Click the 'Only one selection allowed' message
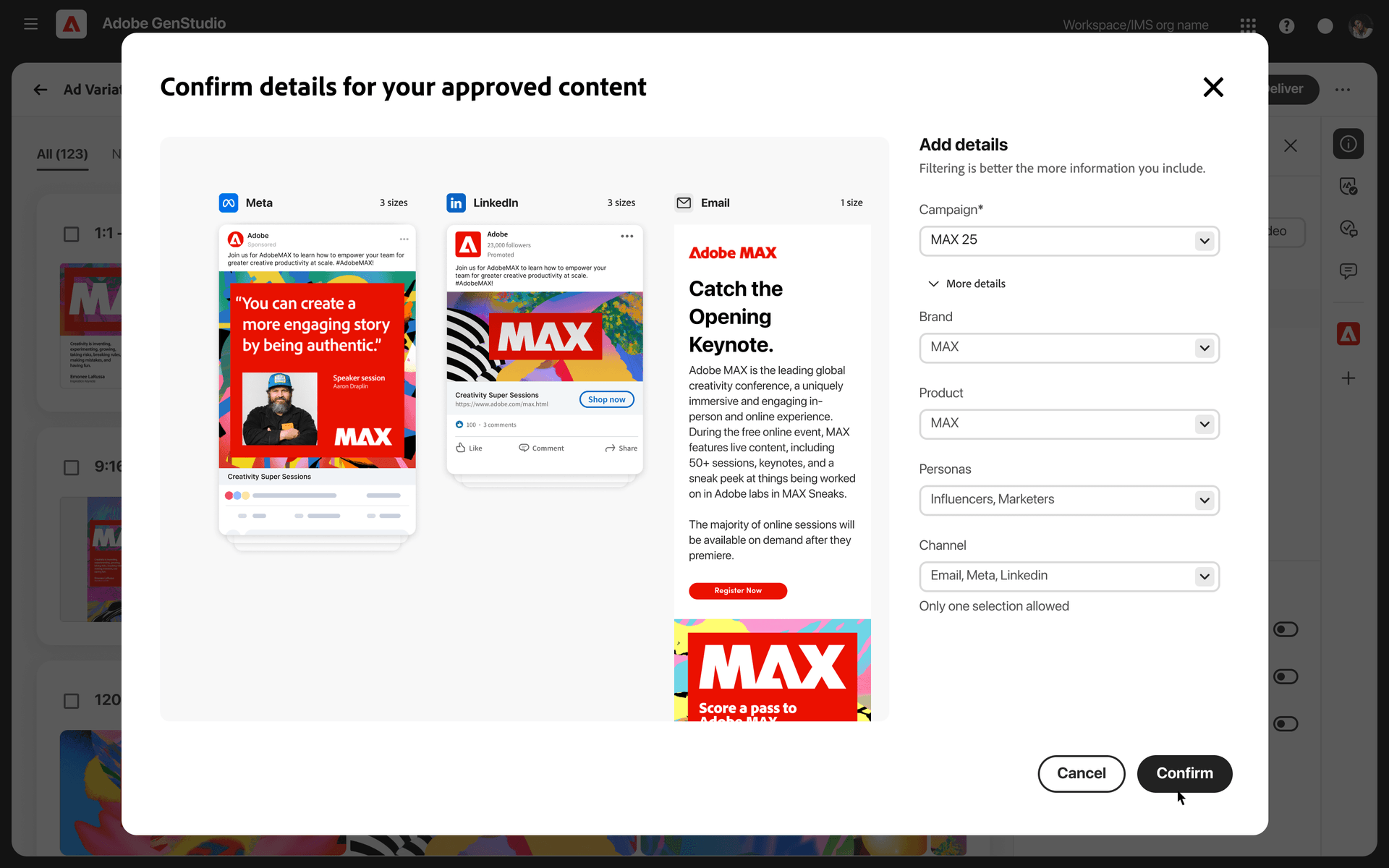 pyautogui.click(x=994, y=606)
